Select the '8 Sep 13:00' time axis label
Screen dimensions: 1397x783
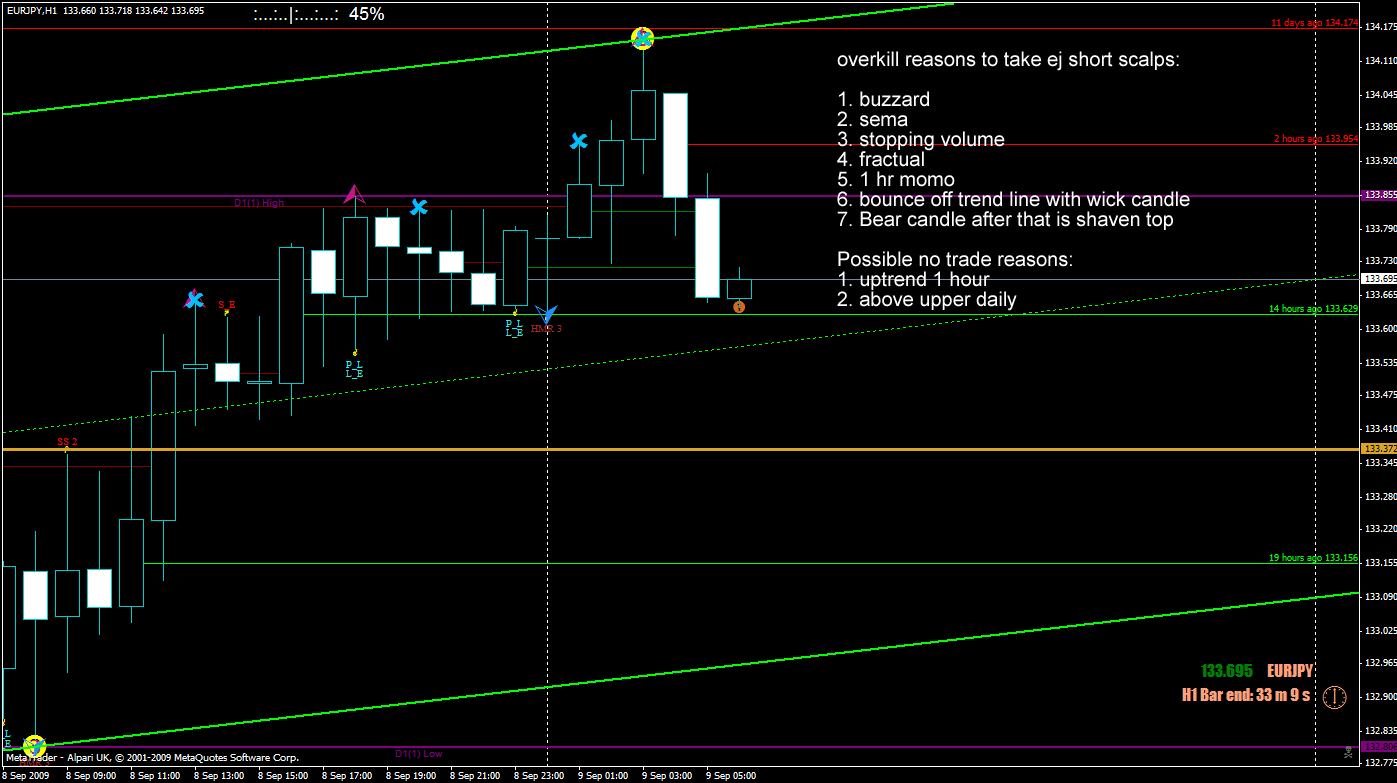pos(219,775)
